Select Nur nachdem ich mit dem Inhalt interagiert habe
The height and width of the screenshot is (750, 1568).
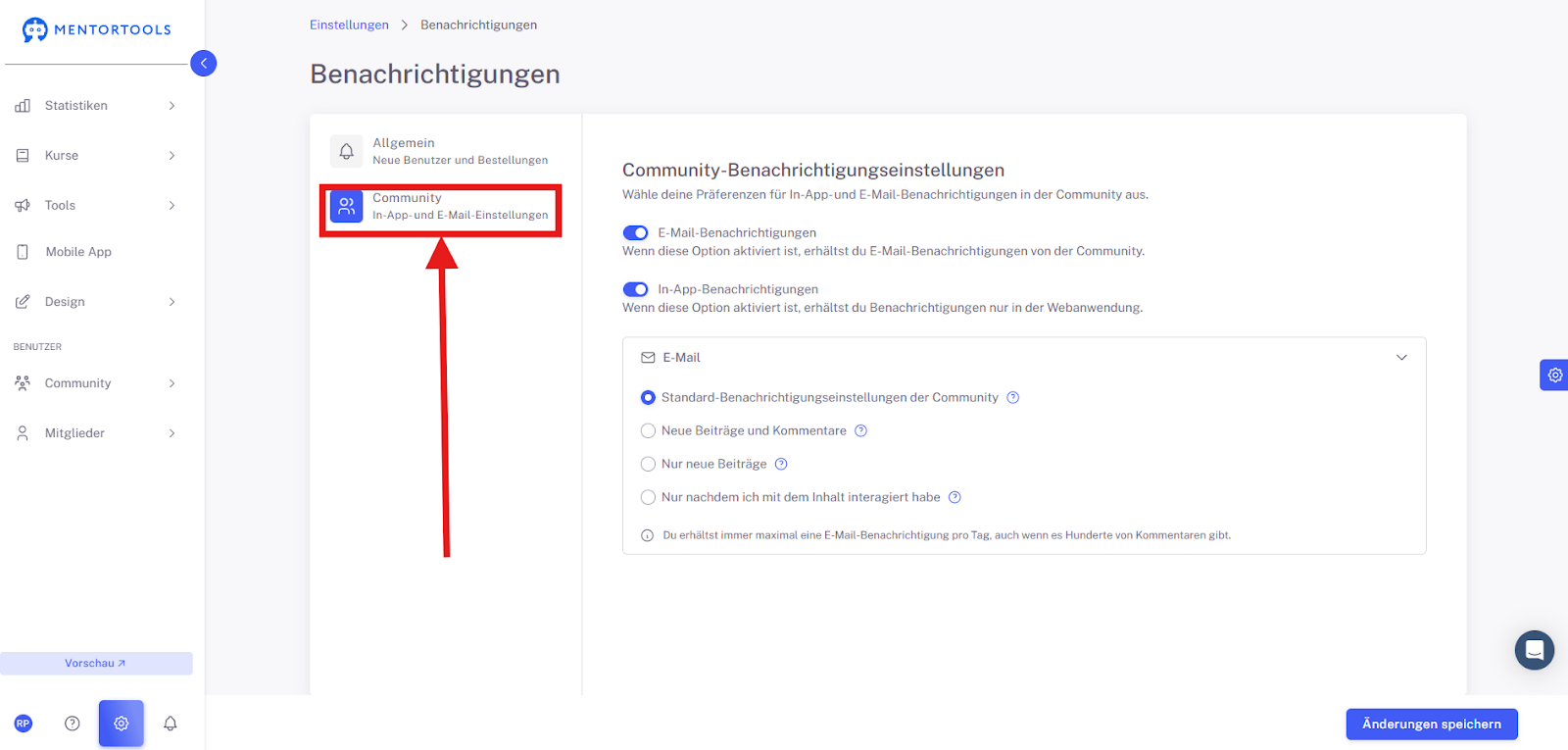click(648, 497)
